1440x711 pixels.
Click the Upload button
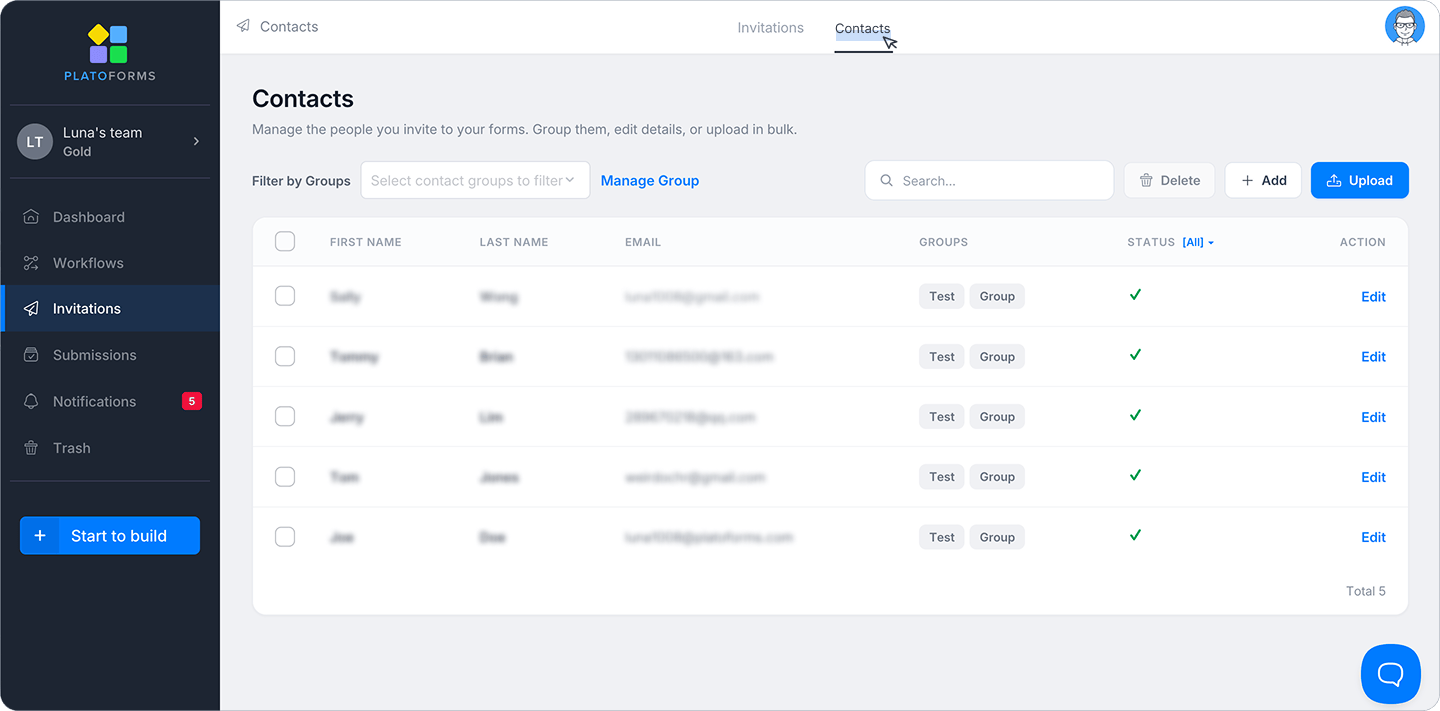pyautogui.click(x=1360, y=180)
